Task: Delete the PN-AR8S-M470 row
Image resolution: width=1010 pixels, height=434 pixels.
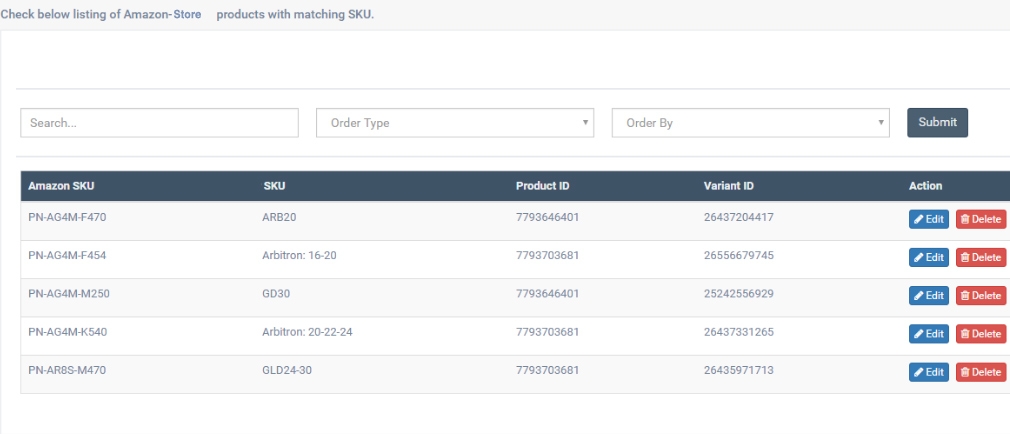Action: click(981, 372)
